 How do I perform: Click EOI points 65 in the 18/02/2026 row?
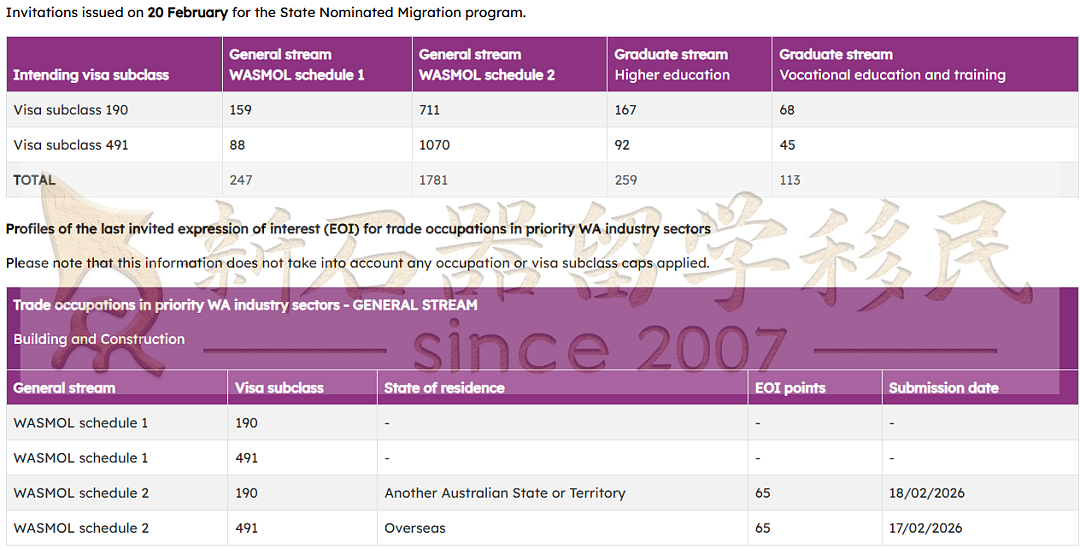pos(762,493)
